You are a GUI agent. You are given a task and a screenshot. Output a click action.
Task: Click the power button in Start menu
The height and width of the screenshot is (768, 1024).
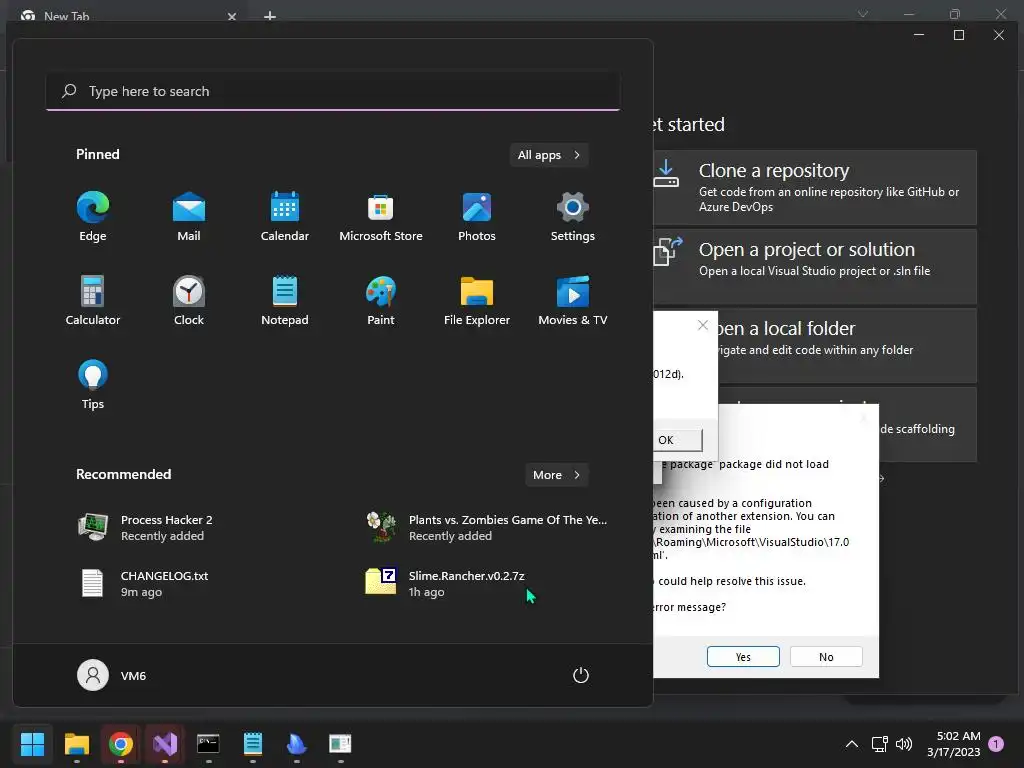tap(581, 675)
